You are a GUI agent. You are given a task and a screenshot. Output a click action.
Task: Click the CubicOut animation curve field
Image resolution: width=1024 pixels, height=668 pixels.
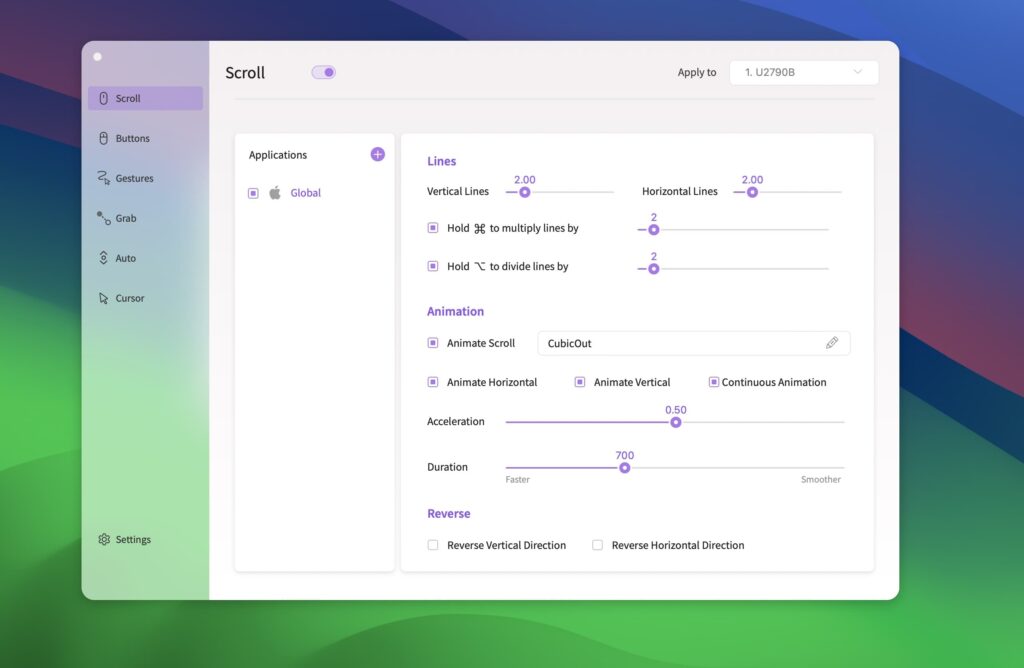point(680,343)
